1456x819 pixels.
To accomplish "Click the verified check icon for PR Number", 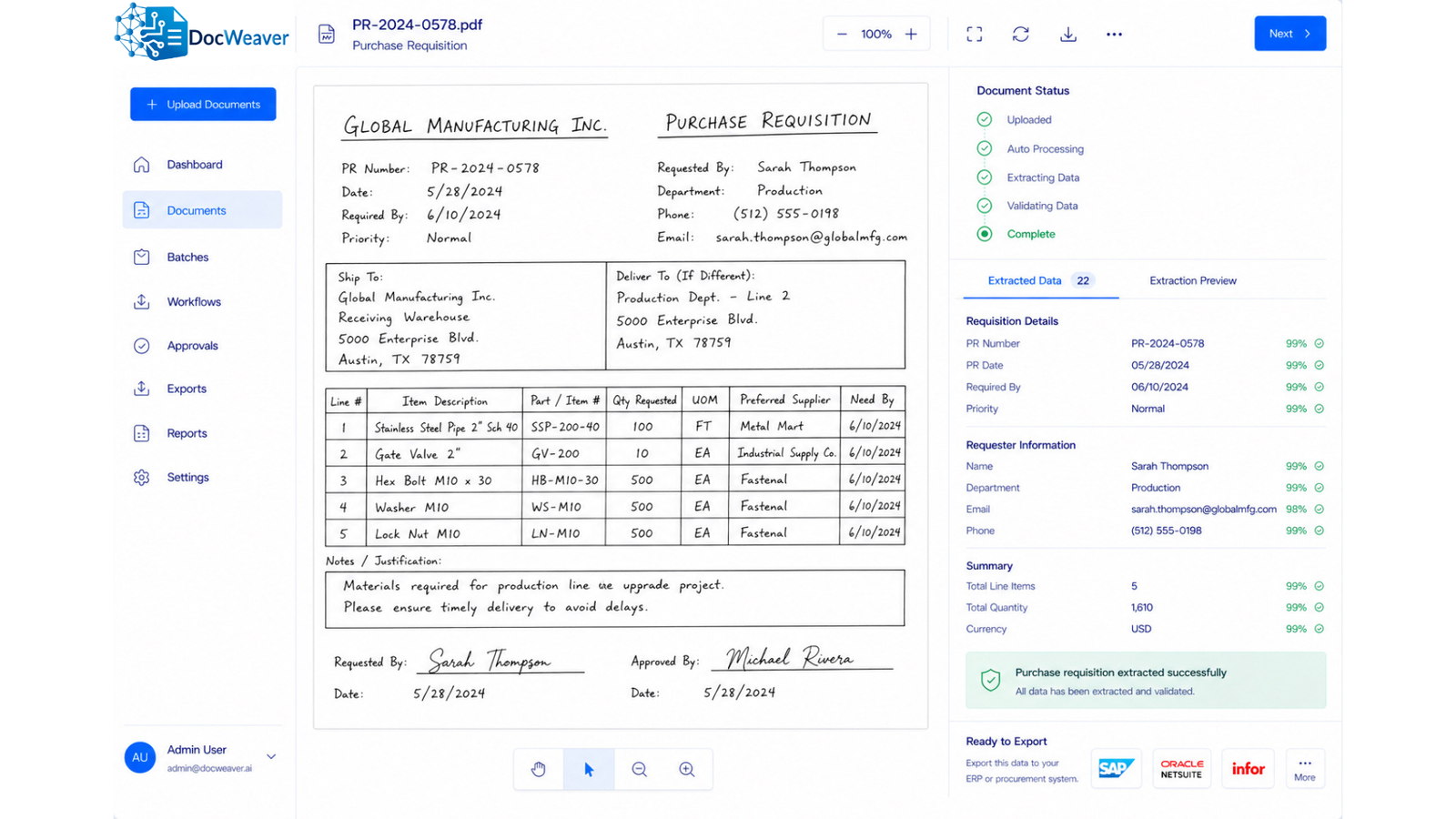I will [x=1319, y=344].
